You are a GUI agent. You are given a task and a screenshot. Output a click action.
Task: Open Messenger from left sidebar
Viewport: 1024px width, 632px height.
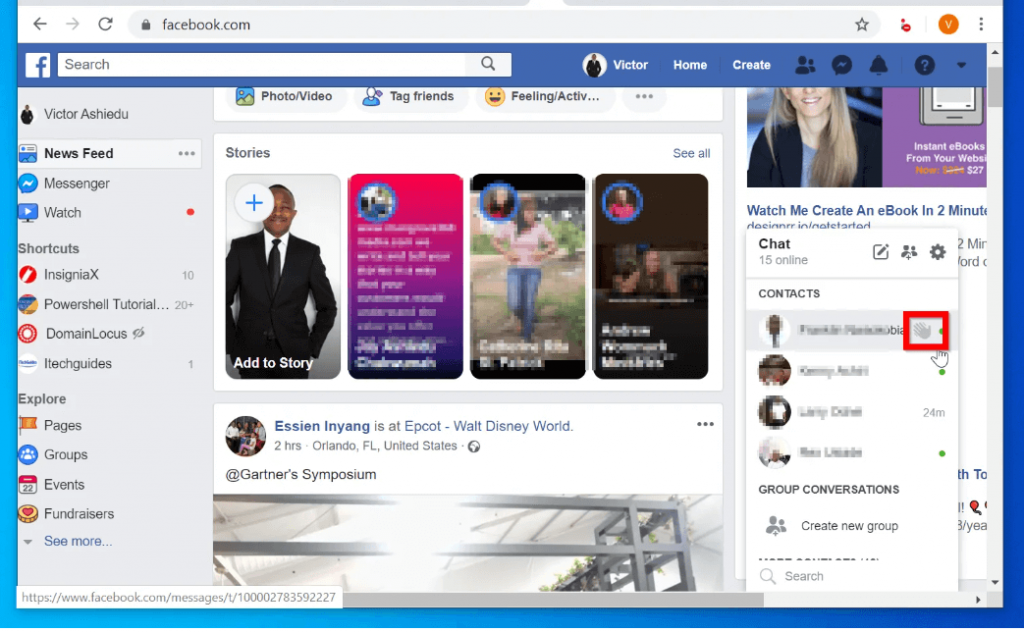tap(76, 183)
